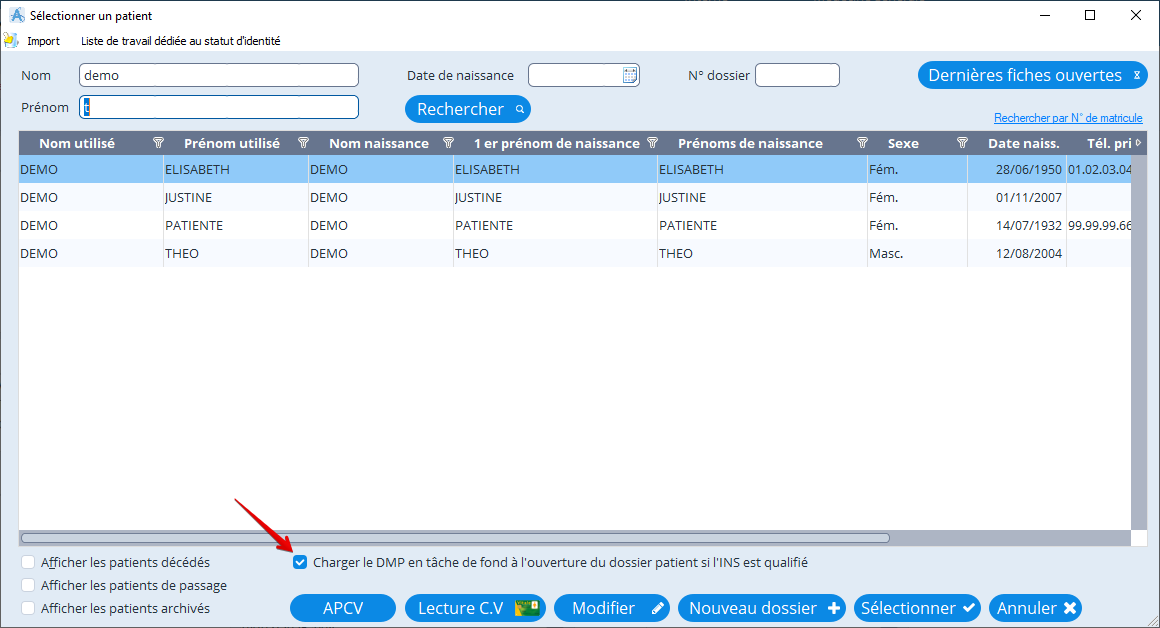Click filter icon on 1er prénom de naissance

pos(653,143)
